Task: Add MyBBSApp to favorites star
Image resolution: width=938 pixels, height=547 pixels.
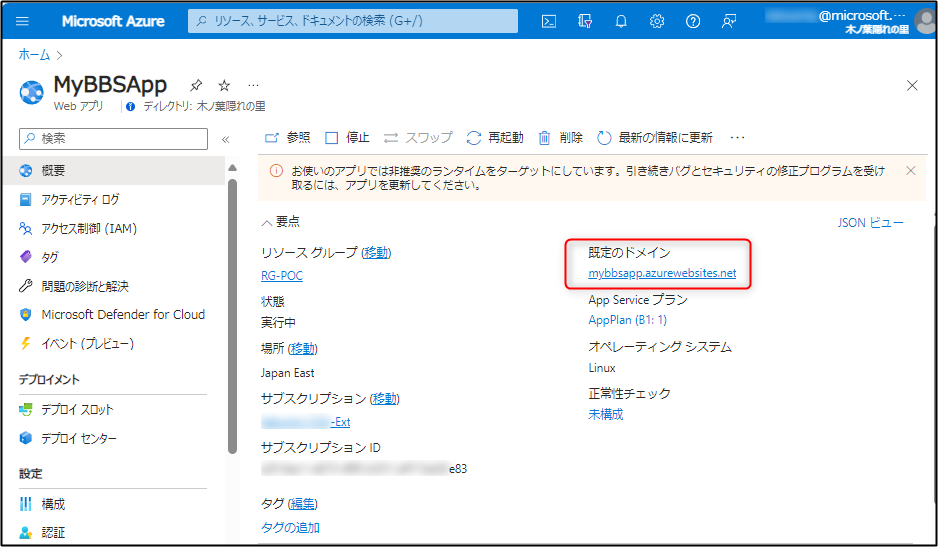Action: [x=224, y=85]
